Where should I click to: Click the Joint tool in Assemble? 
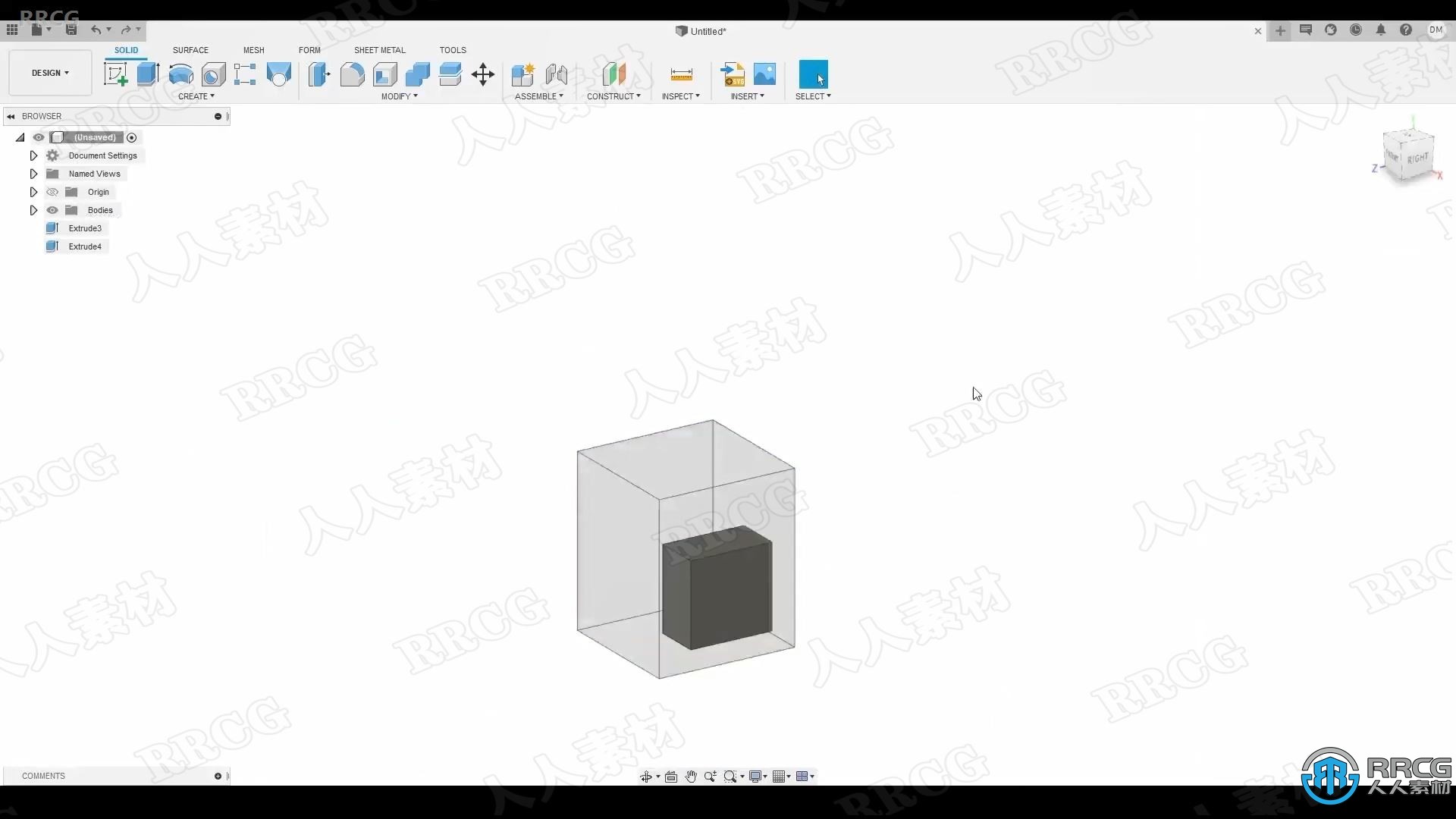(x=557, y=74)
